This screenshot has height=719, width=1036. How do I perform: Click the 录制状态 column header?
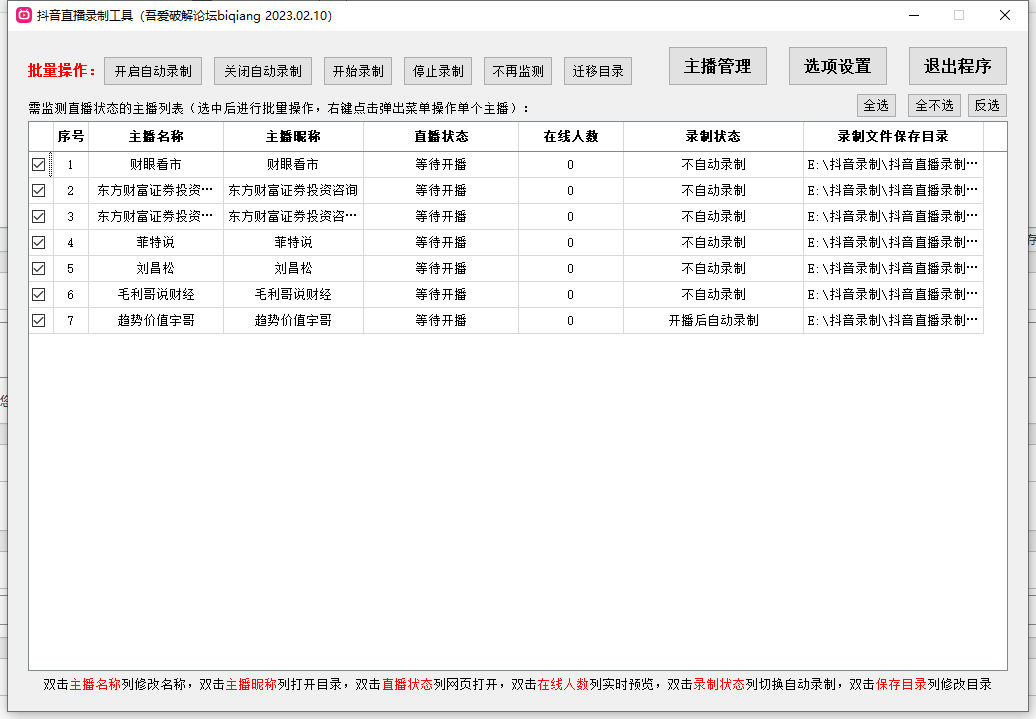[x=712, y=136]
